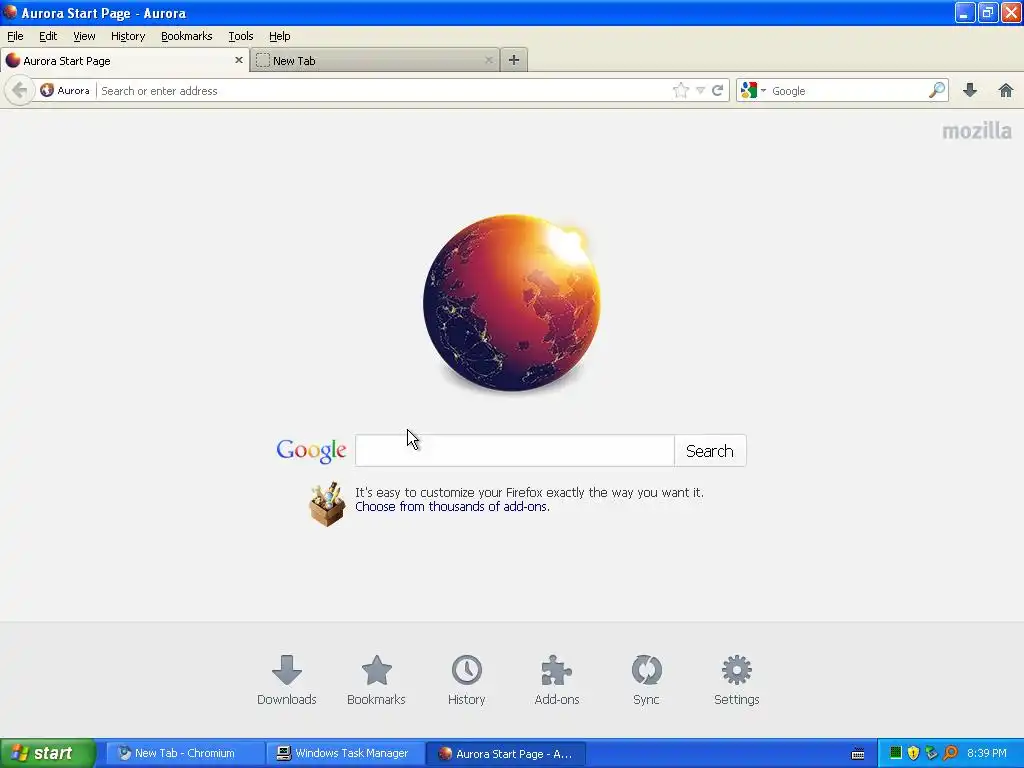Viewport: 1024px width, 768px height.
Task: Click Aurora Start Page taskbar button
Action: [x=506, y=753]
